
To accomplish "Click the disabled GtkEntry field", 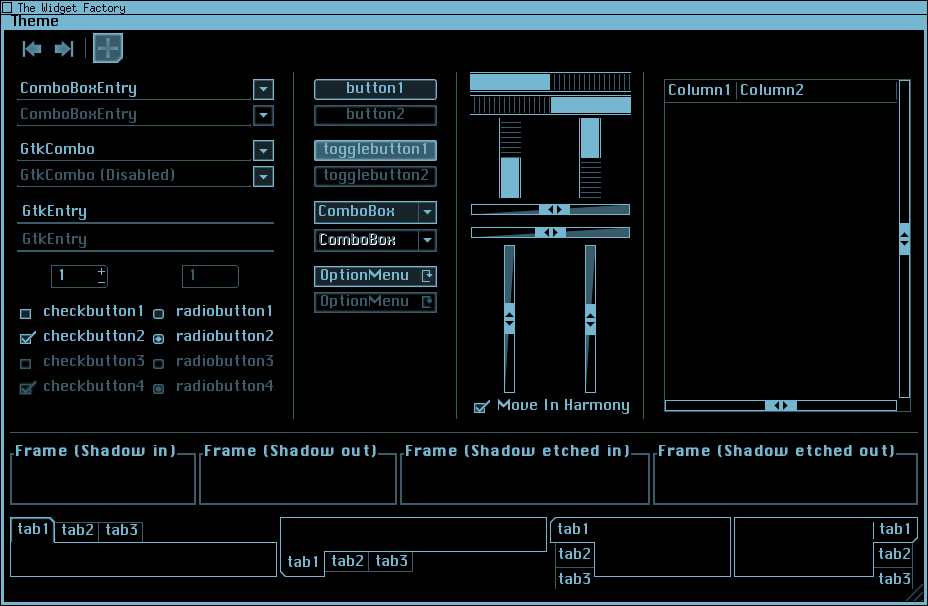I will 146,240.
